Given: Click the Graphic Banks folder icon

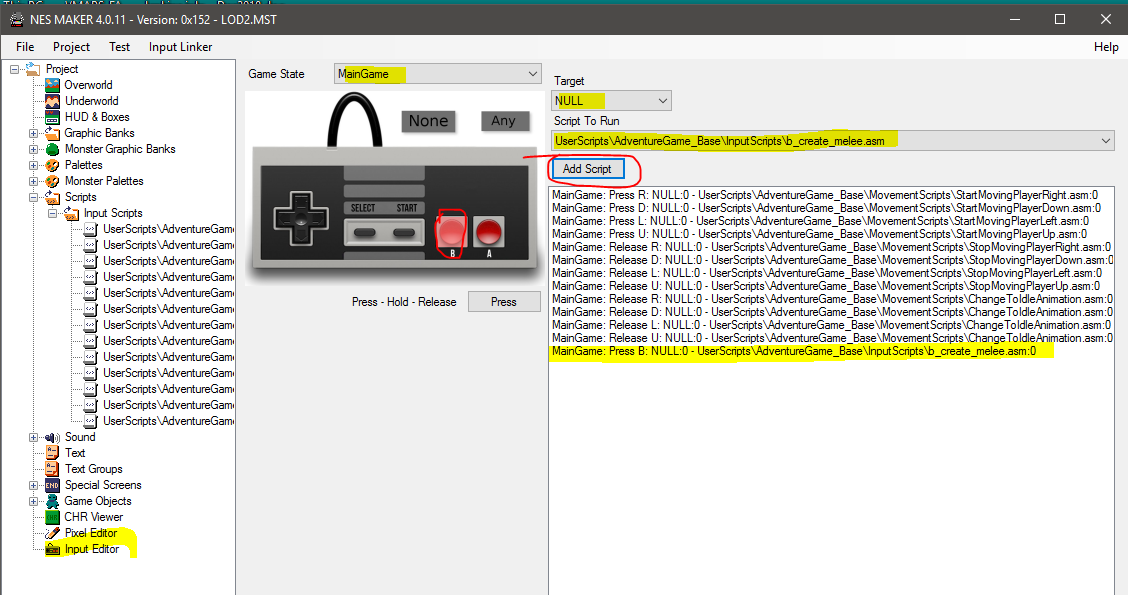Looking at the screenshot, I should (53, 133).
